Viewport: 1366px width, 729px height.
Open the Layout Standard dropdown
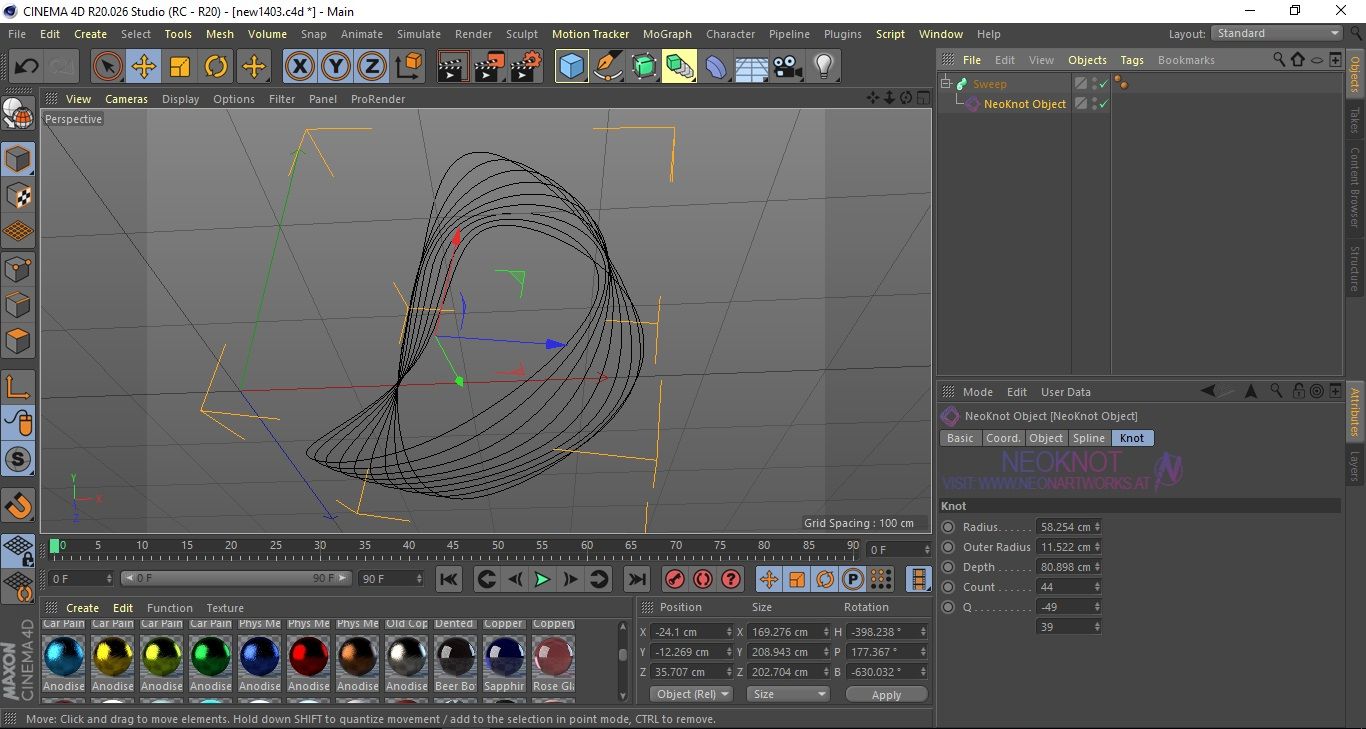tap(1277, 33)
